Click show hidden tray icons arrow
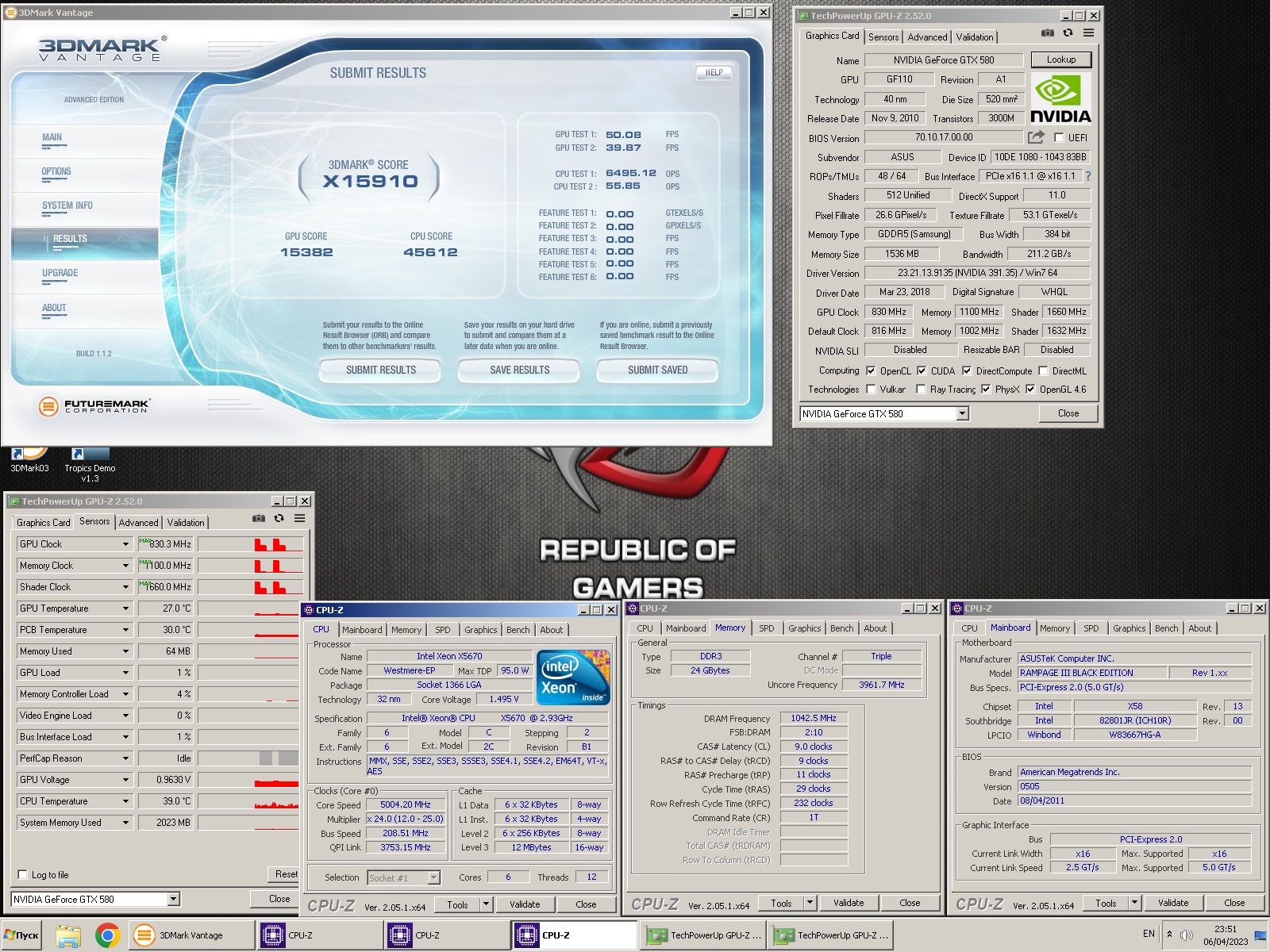 1169,935
